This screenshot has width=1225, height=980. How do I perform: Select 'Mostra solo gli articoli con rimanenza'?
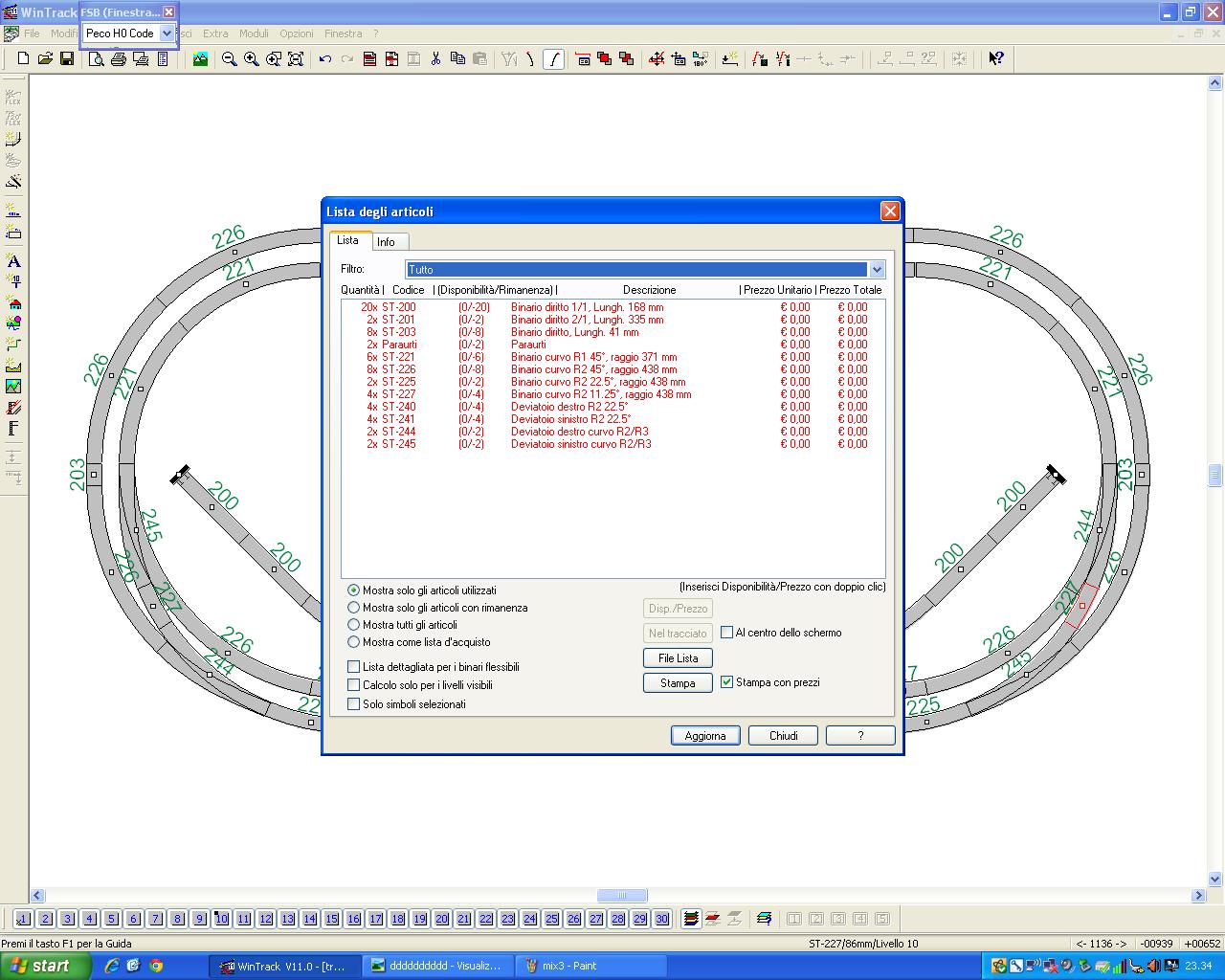click(353, 608)
